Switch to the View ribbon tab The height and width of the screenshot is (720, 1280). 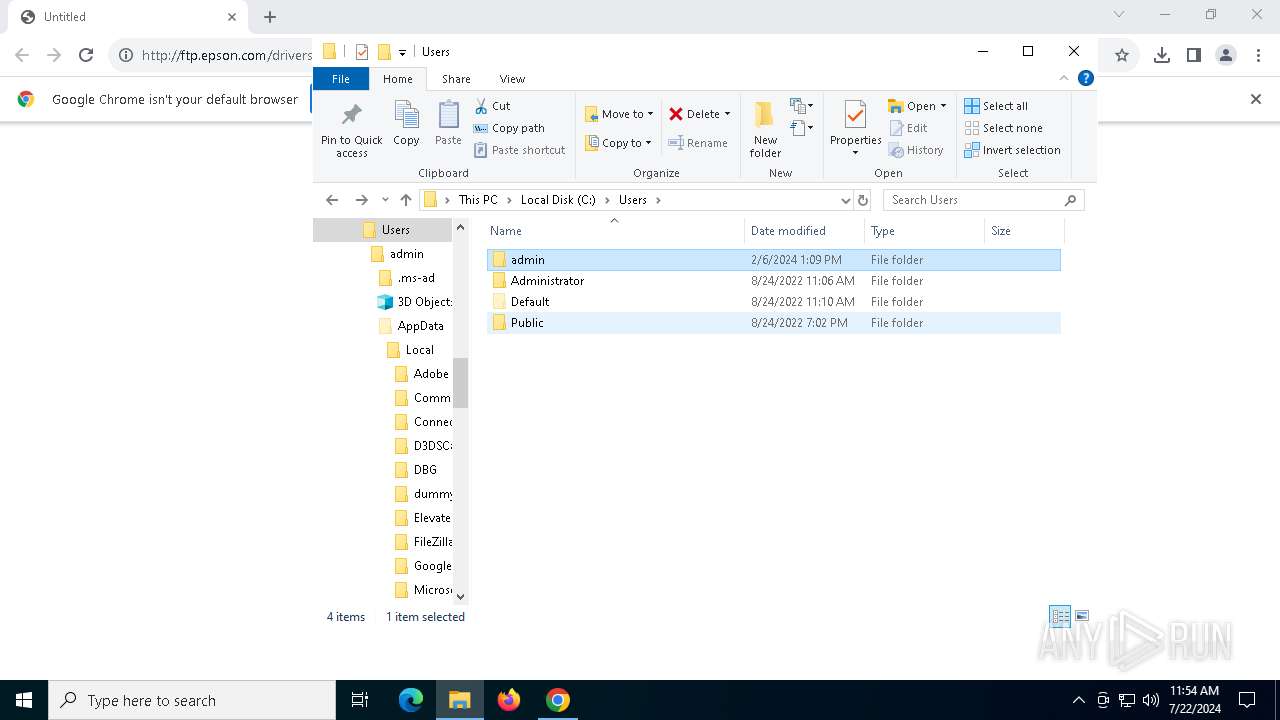(512, 79)
